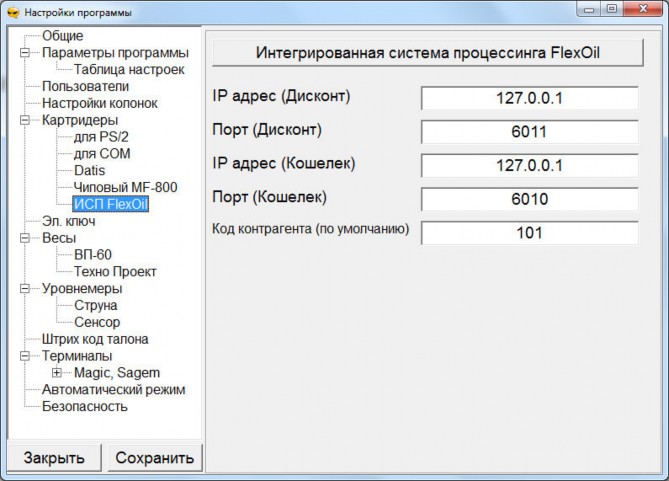Open ВП-60 scale settings
Image resolution: width=669 pixels, height=481 pixels.
[93, 255]
